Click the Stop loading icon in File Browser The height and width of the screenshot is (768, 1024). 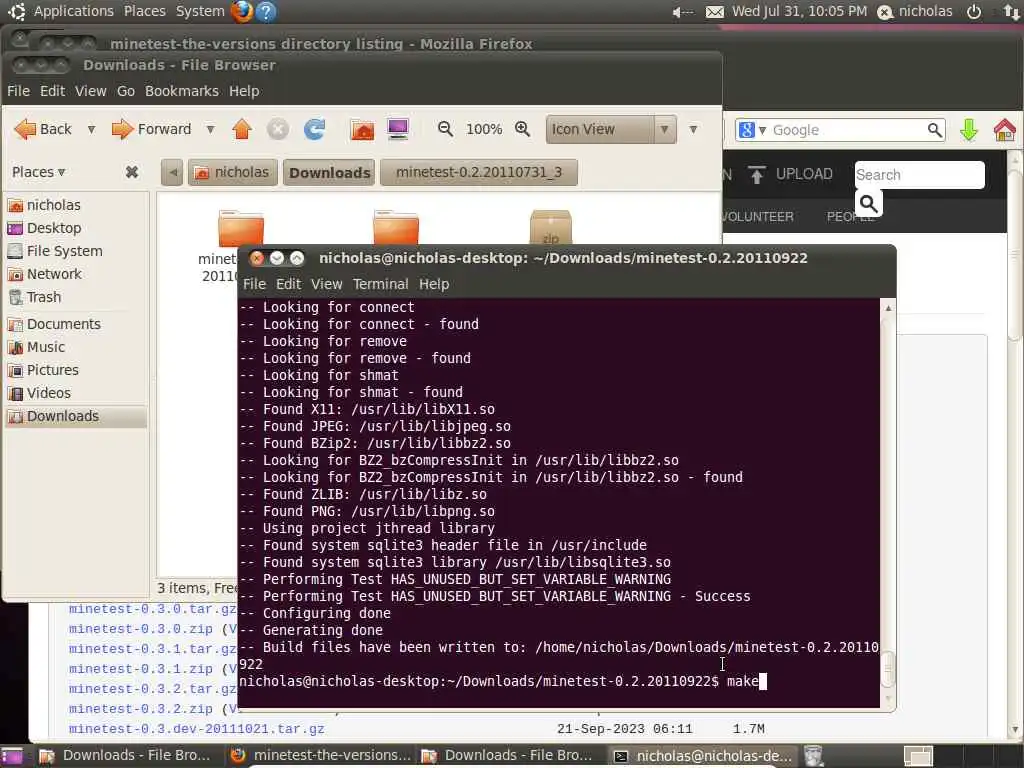pos(278,129)
